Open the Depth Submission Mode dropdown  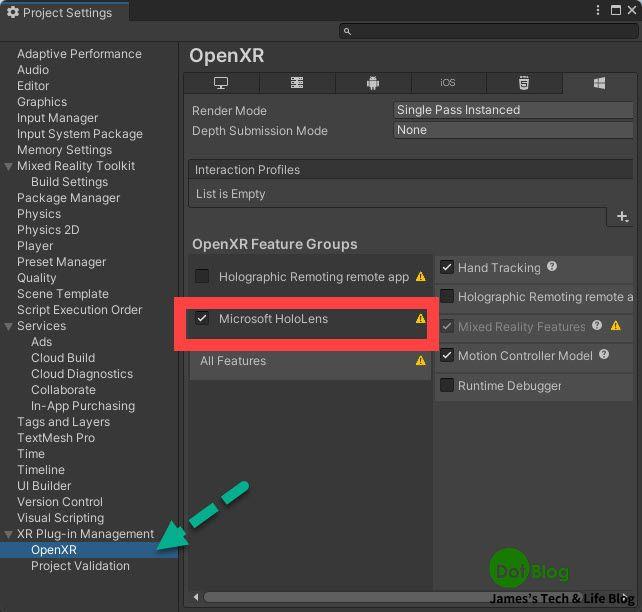513,130
